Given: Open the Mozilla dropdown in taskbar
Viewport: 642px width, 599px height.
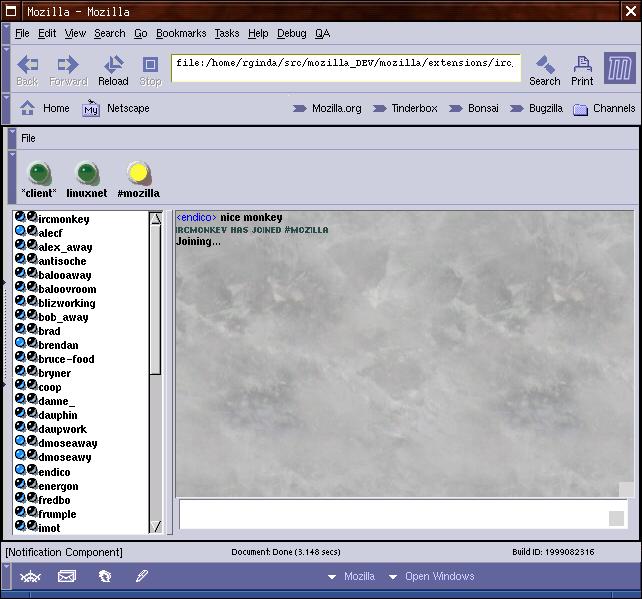Looking at the screenshot, I should pos(351,576).
